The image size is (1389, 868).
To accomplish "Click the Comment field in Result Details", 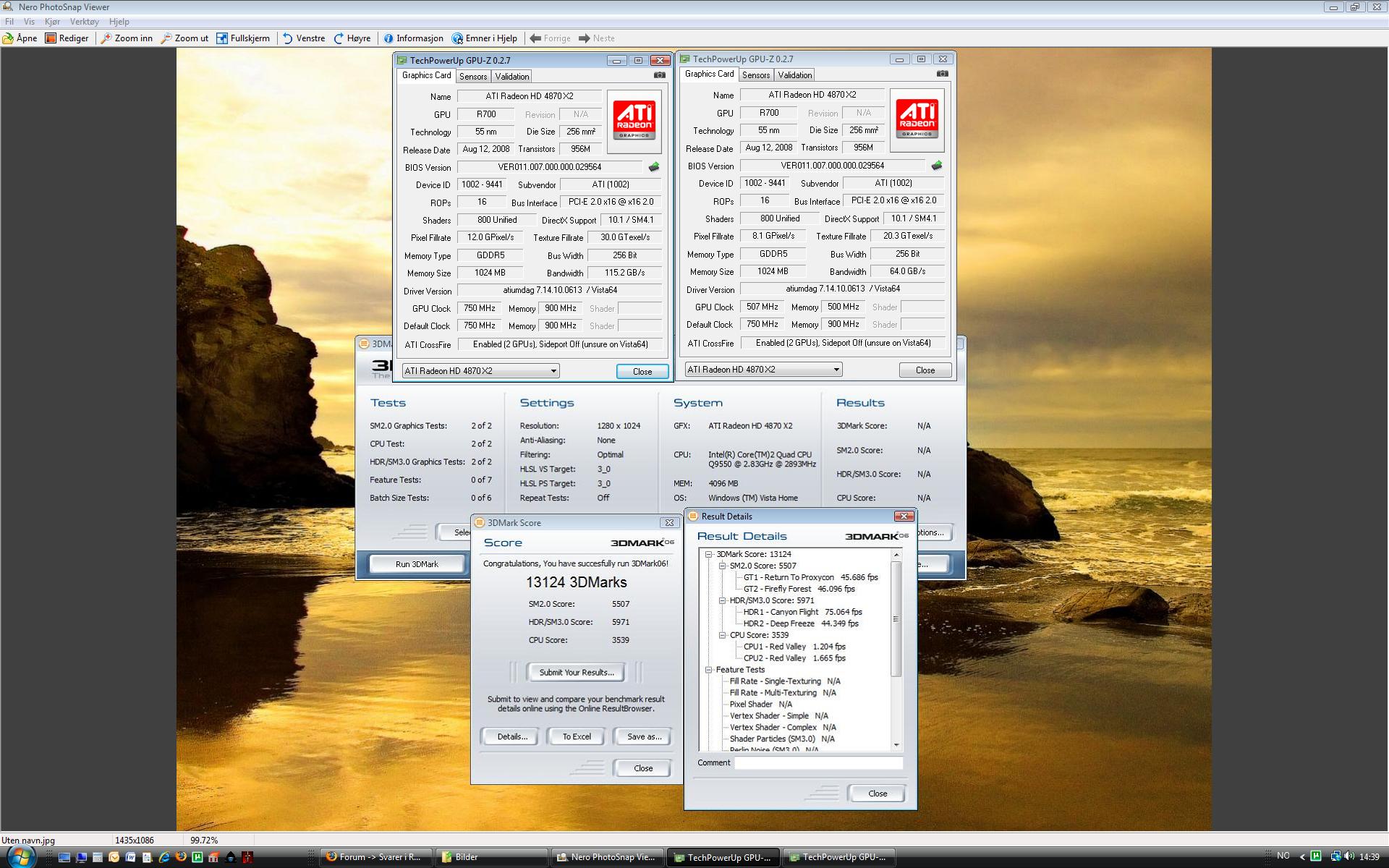I will click(819, 762).
